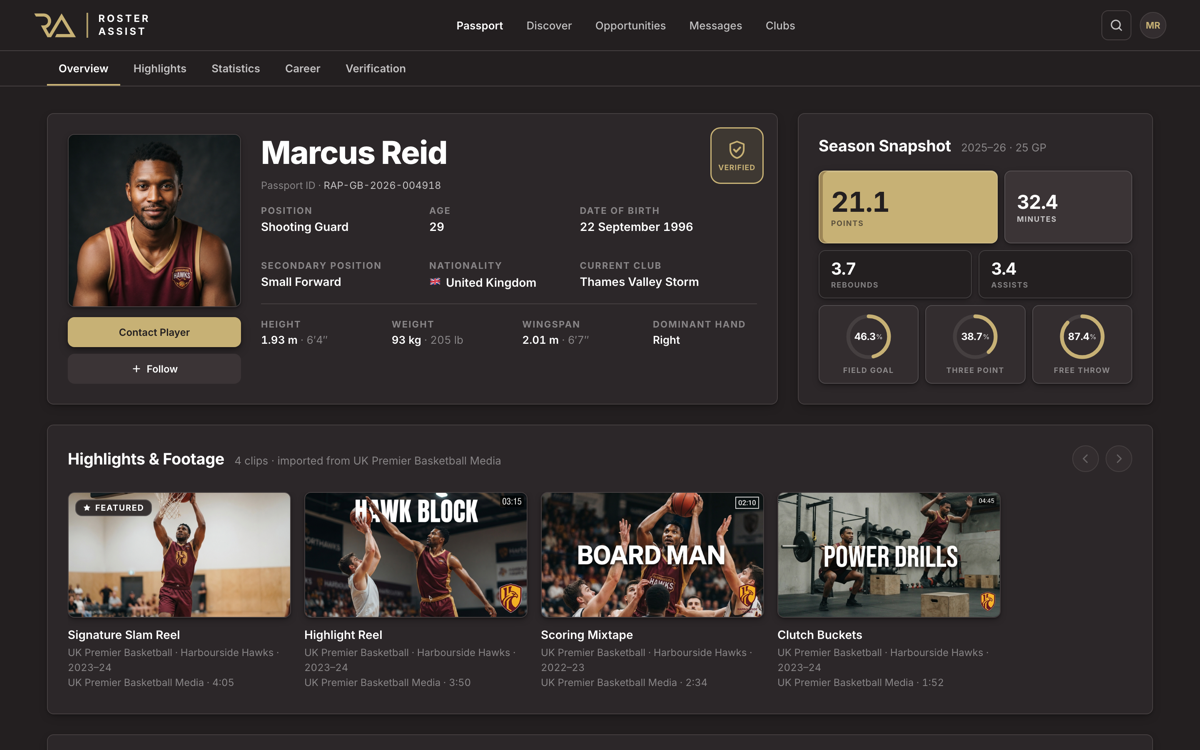Screen dimensions: 1200x750
Task: Click the Marcus Reid name heading
Action: click(354, 153)
